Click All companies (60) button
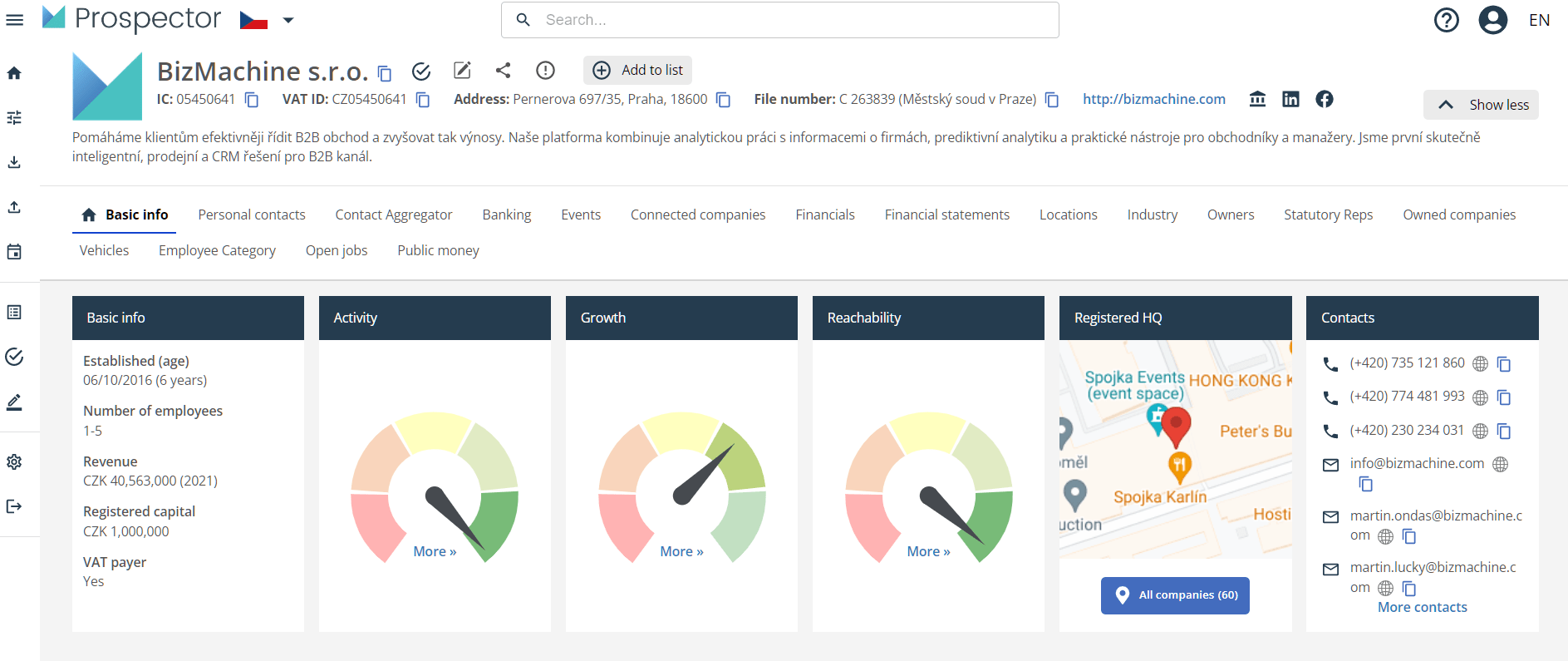 click(x=1175, y=595)
